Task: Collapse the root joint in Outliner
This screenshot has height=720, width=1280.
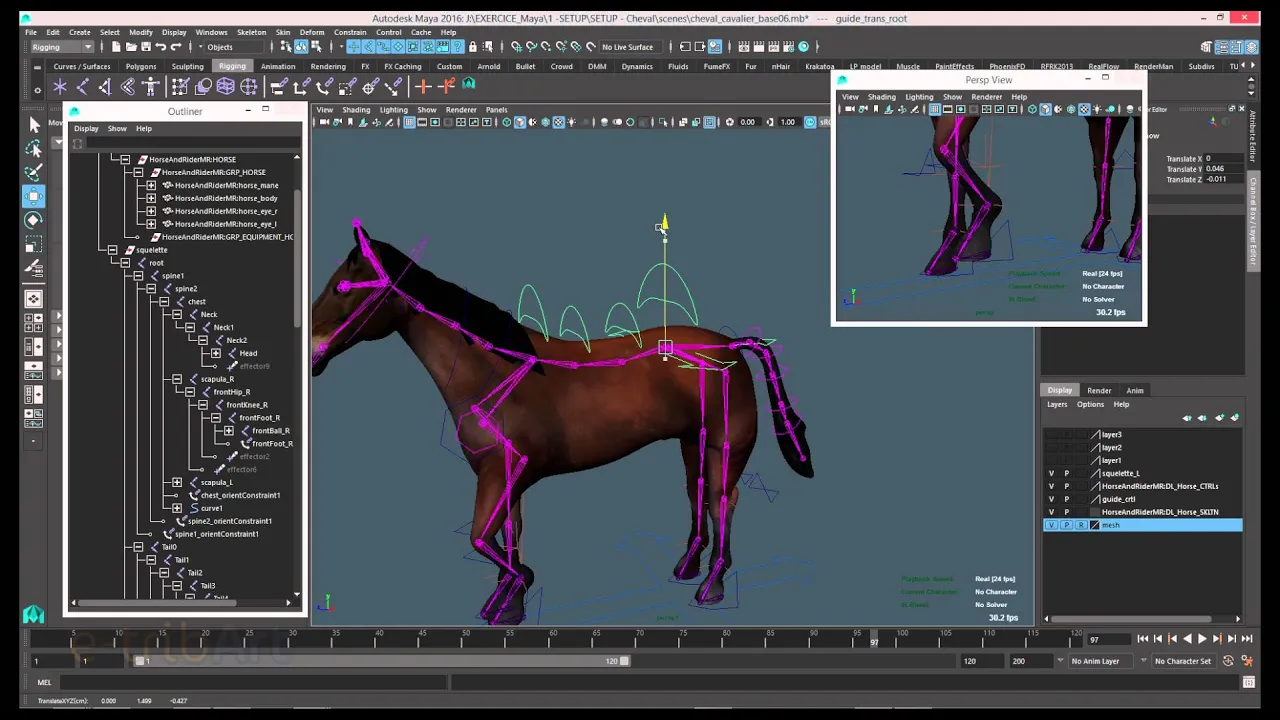Action: click(x=125, y=263)
